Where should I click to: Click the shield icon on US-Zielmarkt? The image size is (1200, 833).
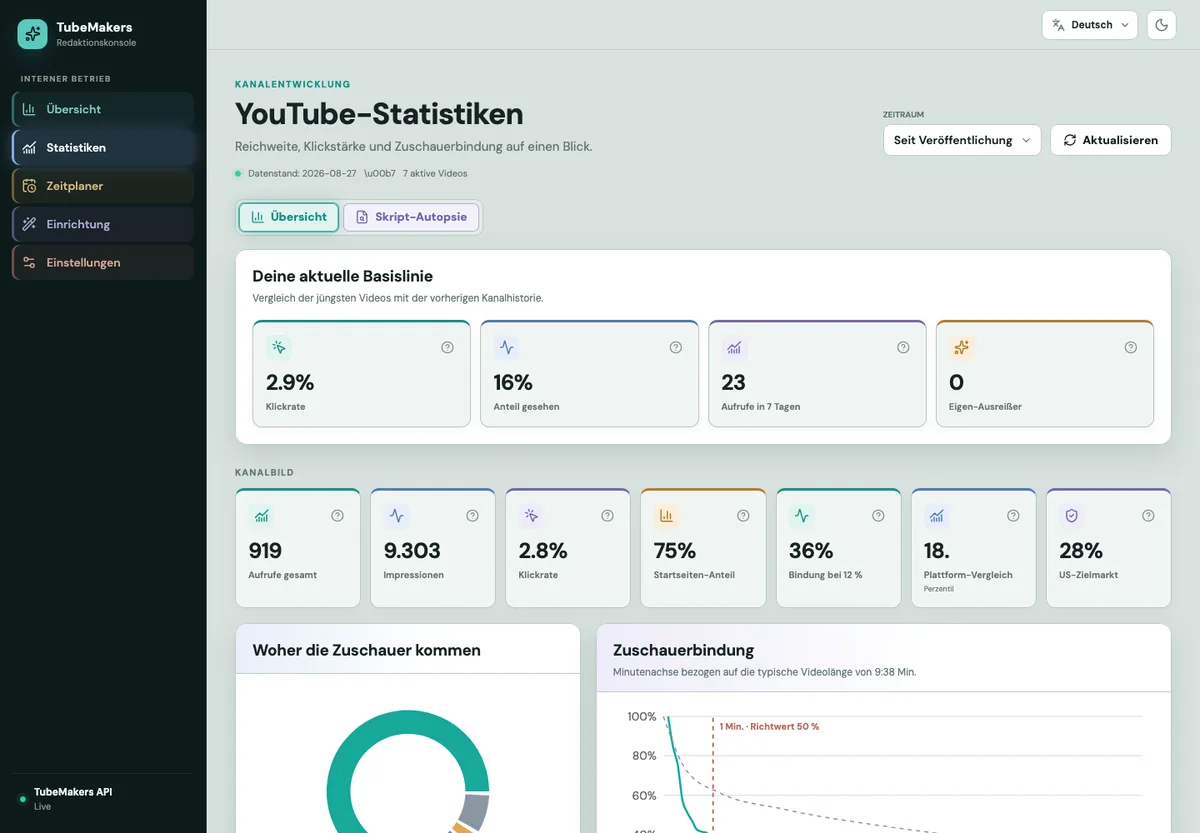1072,516
